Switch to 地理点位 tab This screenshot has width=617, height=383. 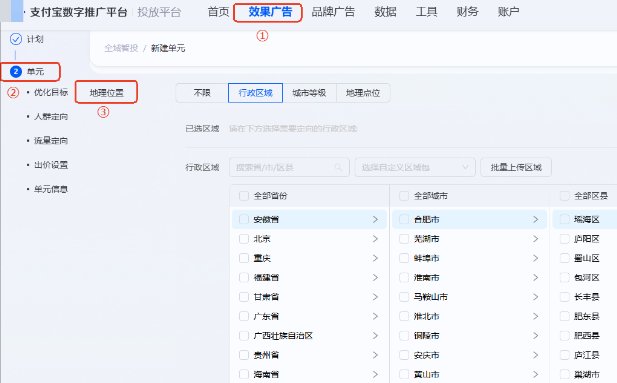(363, 93)
